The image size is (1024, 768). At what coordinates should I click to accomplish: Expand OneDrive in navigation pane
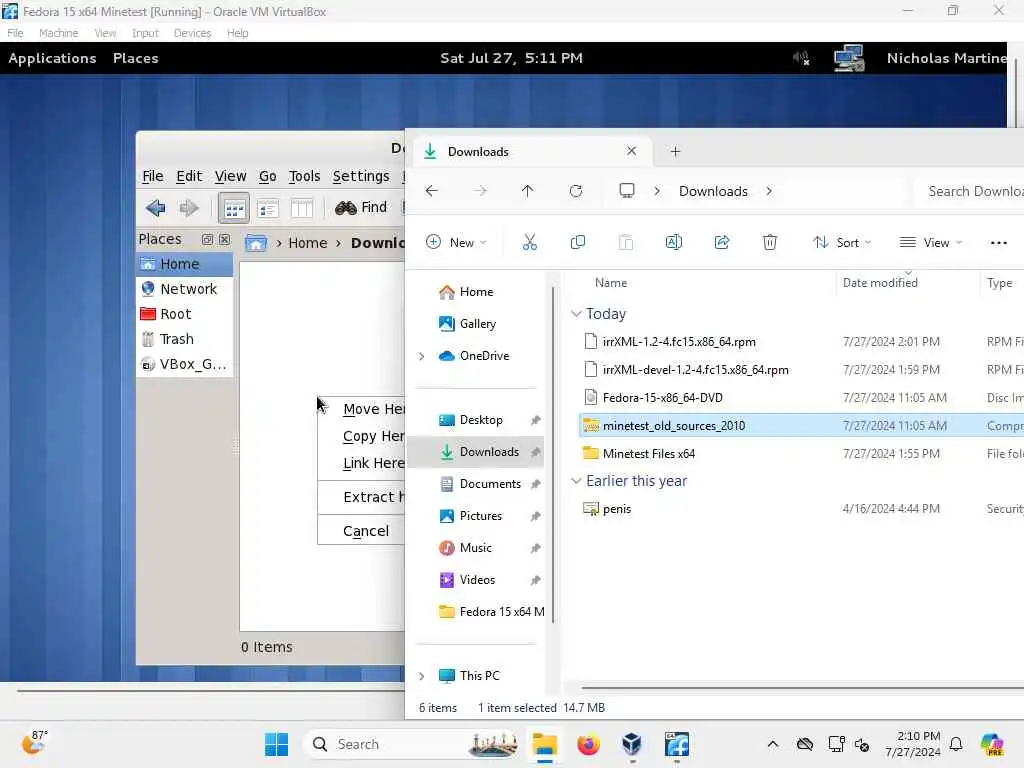[x=421, y=356]
